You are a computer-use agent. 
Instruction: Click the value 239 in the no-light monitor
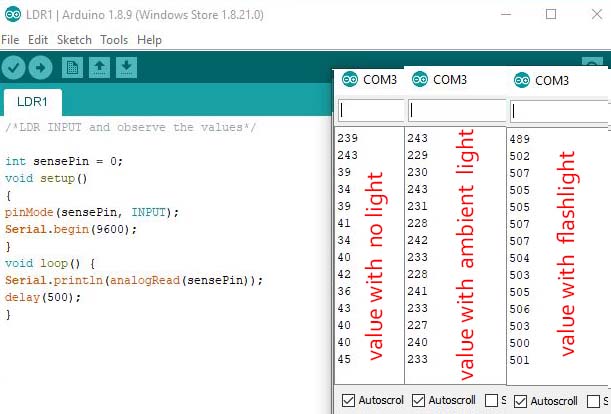[x=348, y=138]
